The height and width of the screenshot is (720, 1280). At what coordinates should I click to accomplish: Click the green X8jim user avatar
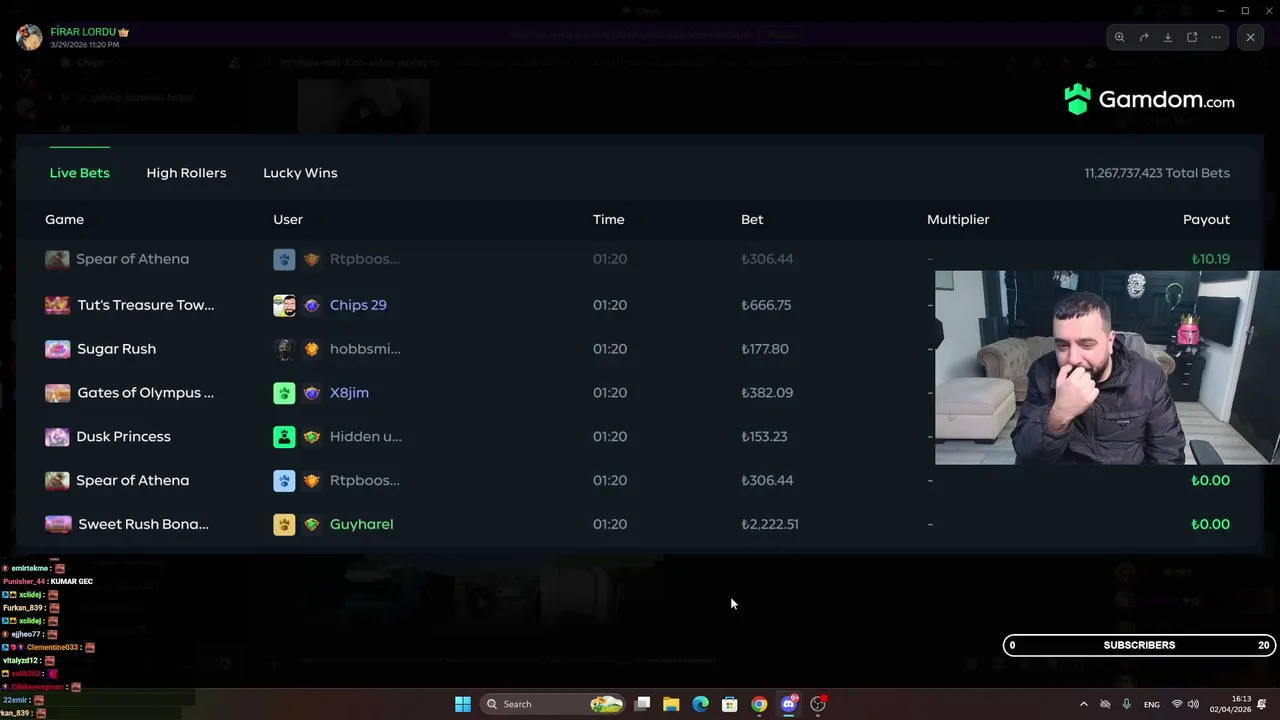point(284,393)
